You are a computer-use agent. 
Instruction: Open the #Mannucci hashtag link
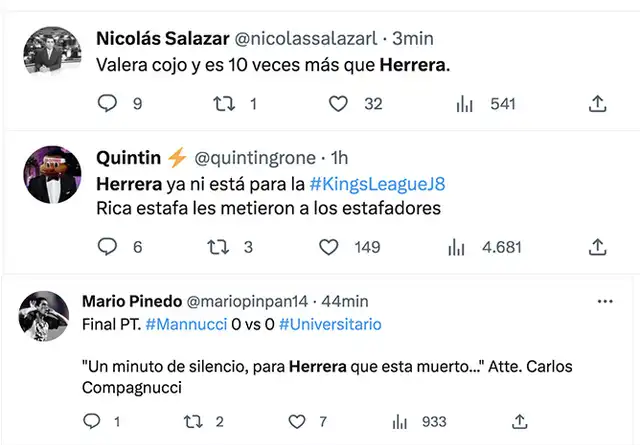coord(182,325)
